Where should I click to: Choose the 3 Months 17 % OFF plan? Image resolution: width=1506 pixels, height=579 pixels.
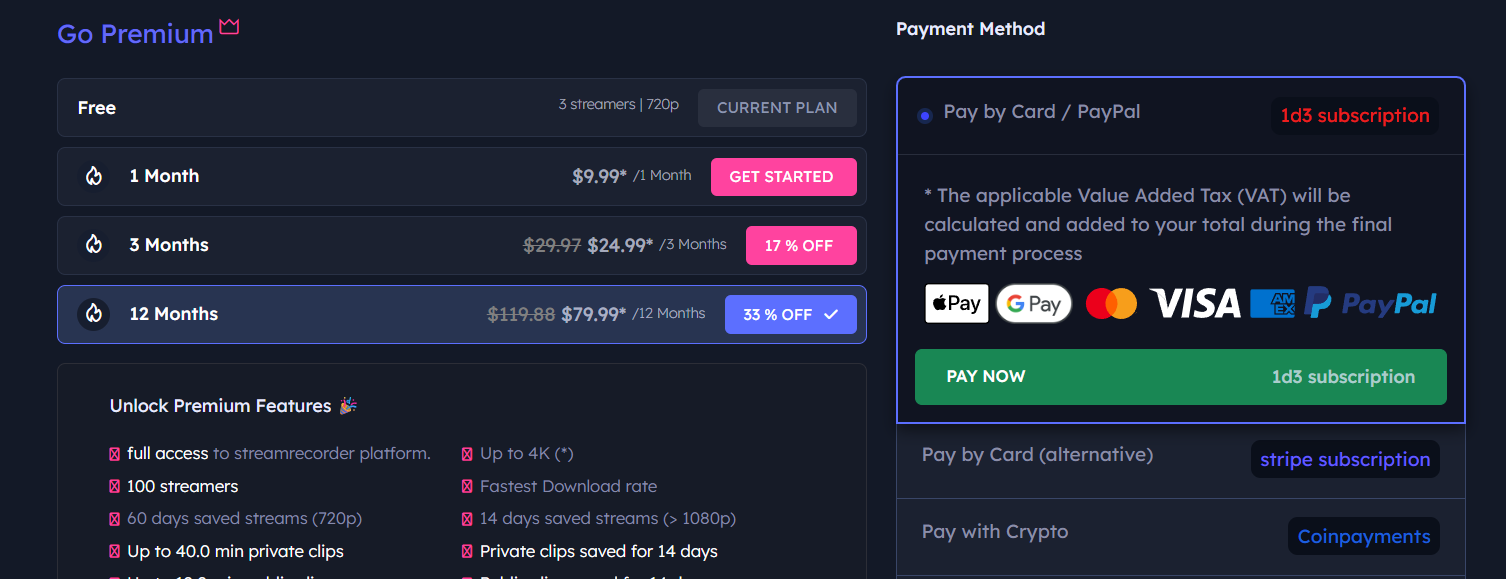800,246
